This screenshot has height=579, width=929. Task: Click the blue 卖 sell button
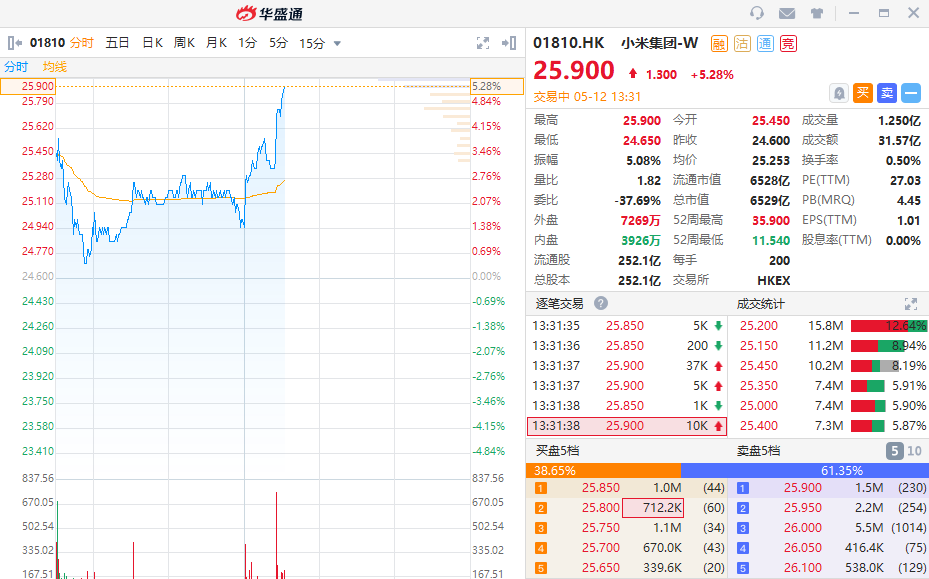tap(887, 93)
